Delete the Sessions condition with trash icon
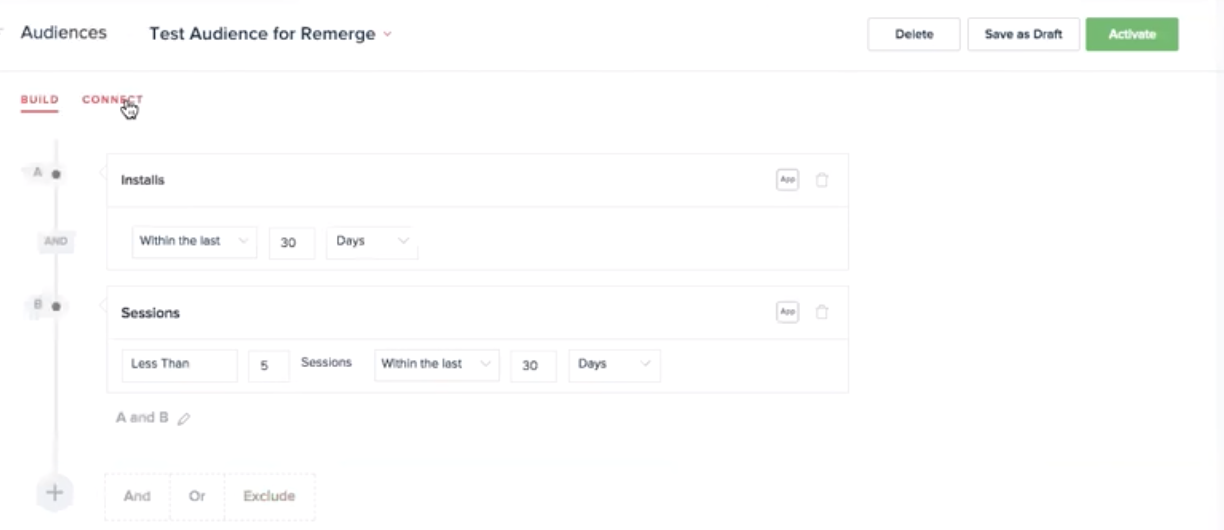Viewport: 1224px width, 530px height. (822, 312)
